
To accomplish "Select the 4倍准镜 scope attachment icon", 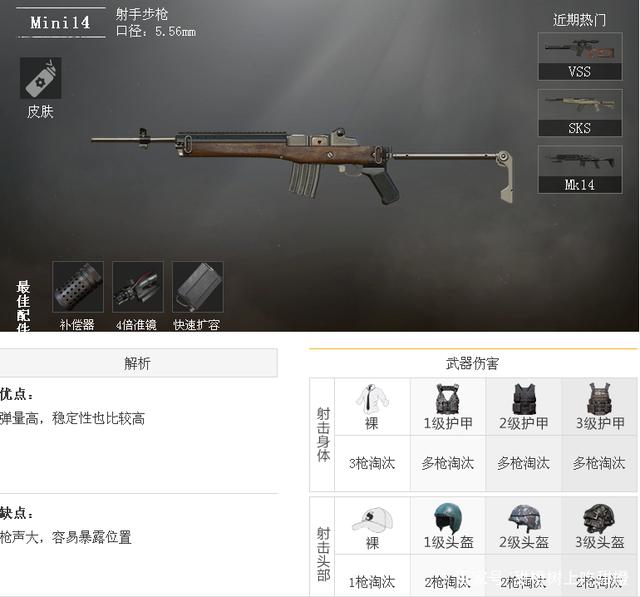I will point(138,287).
